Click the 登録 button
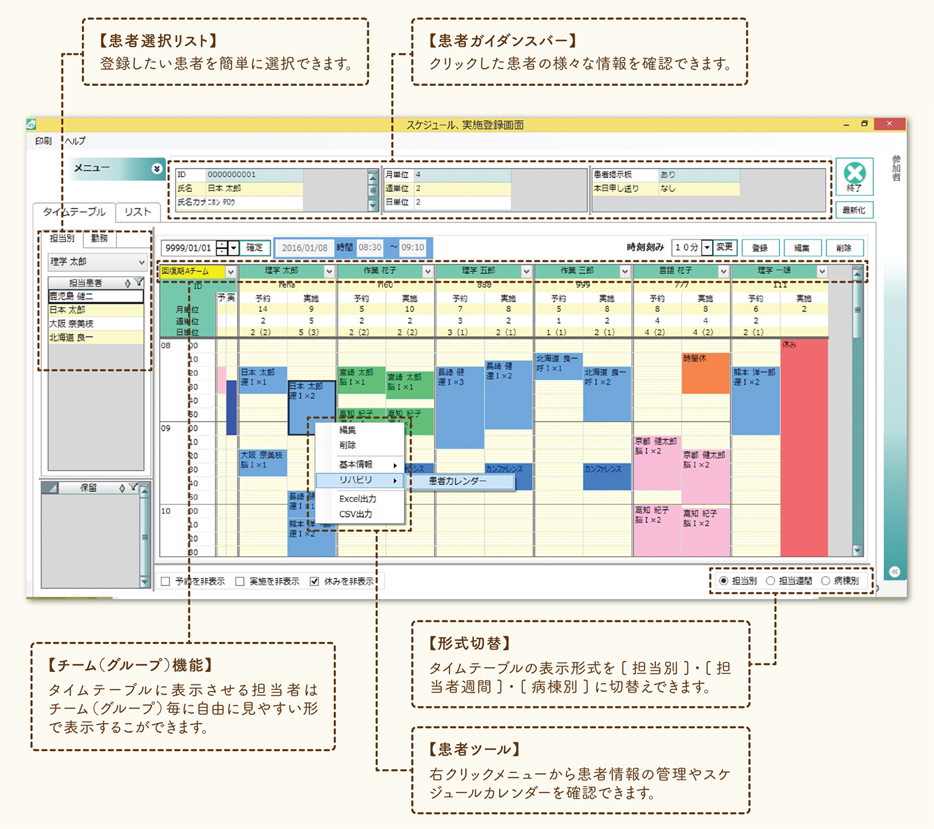Image resolution: width=934 pixels, height=829 pixels. coord(759,248)
